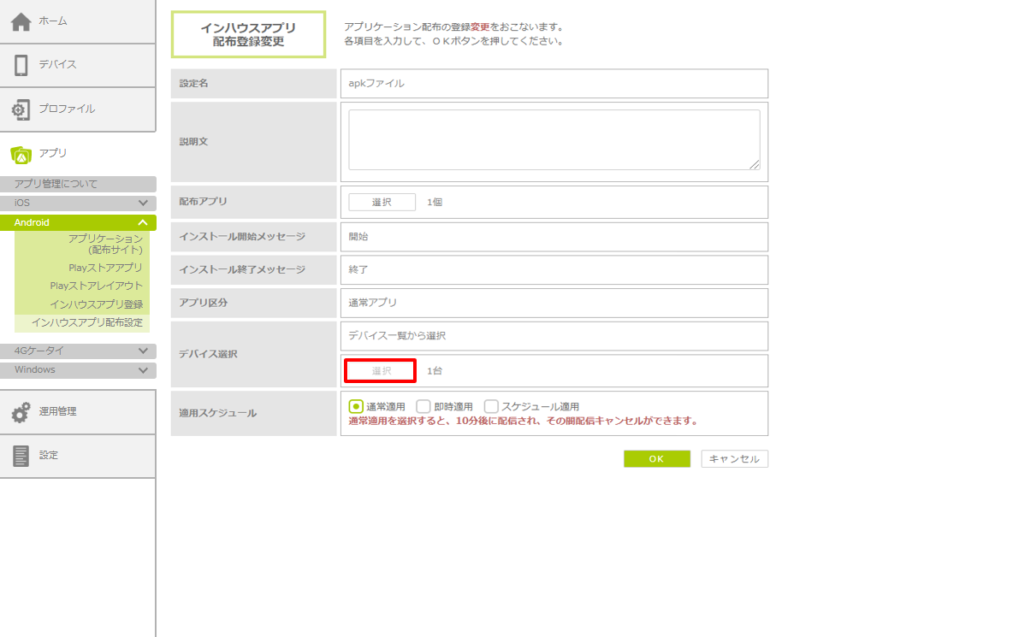Click the Profile gear-document icon
This screenshot has width=1024, height=637.
tap(20, 109)
